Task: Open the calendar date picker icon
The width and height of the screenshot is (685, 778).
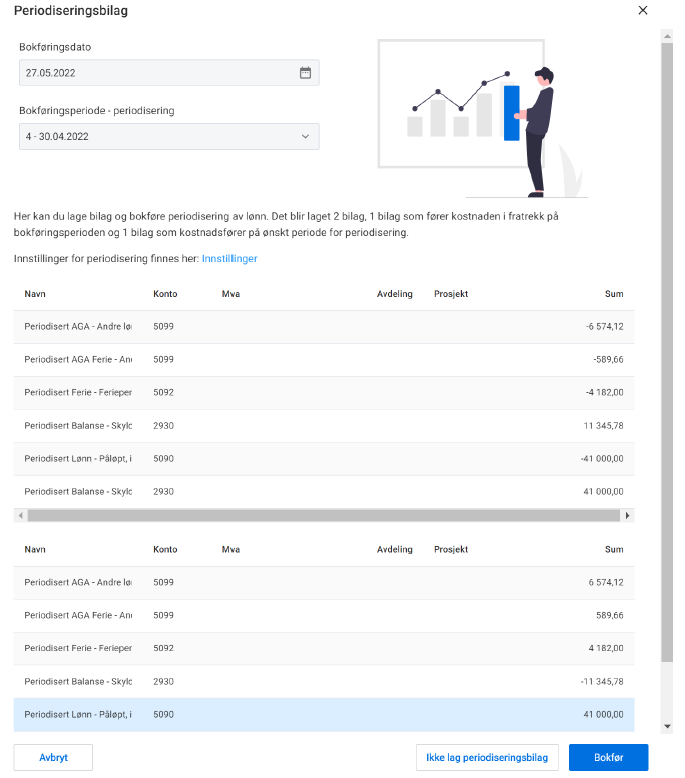Action: point(305,73)
